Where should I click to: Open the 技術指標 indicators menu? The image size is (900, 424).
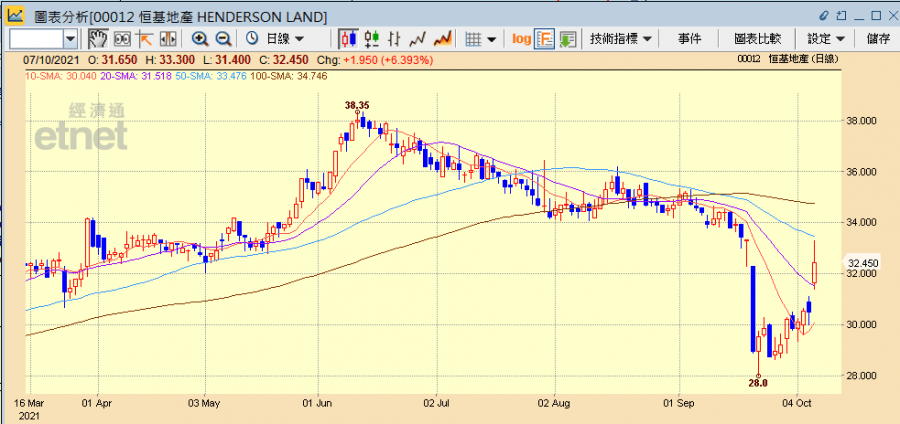pos(621,38)
